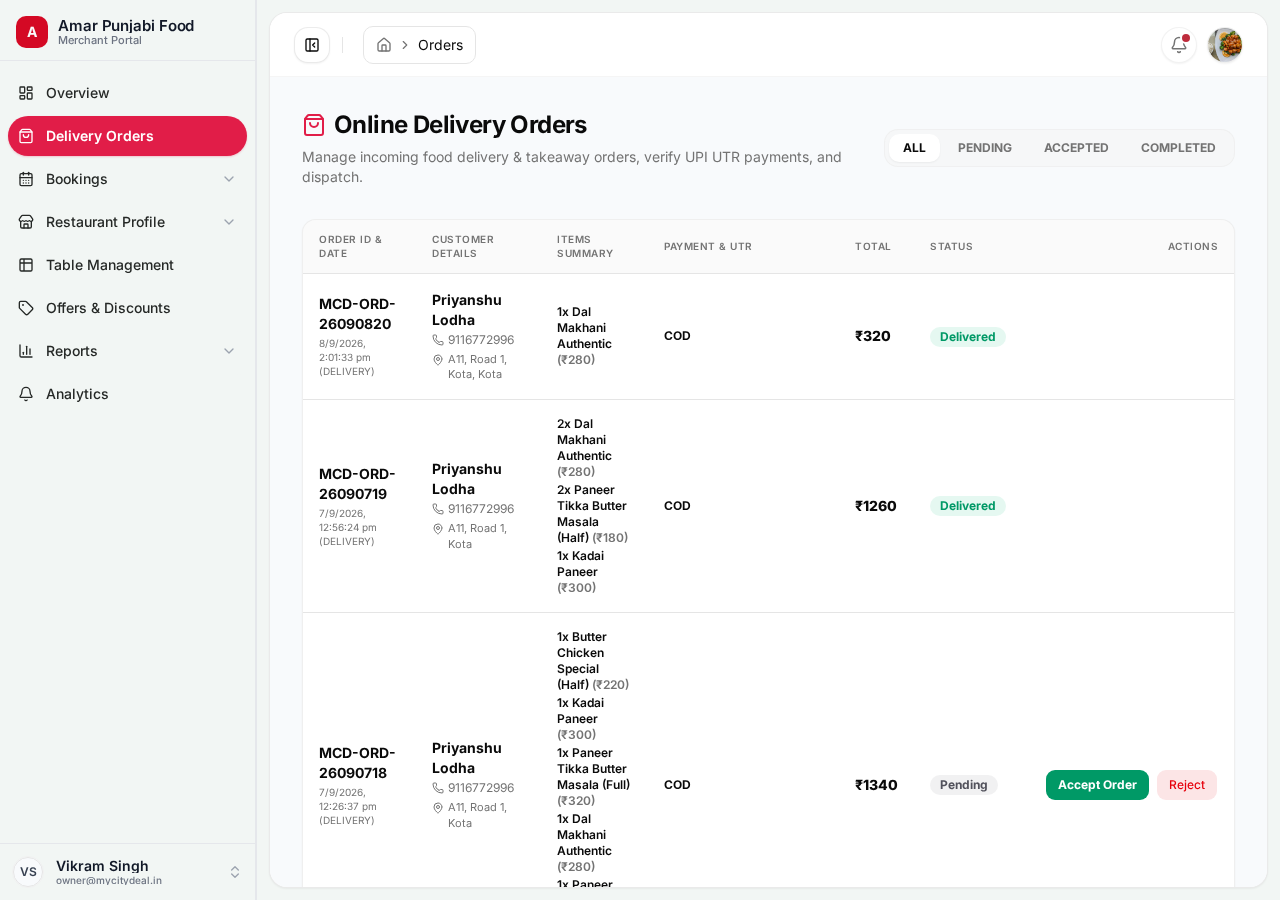Click the ₹1340 total amount
Viewport: 1280px width, 900px height.
point(876,785)
